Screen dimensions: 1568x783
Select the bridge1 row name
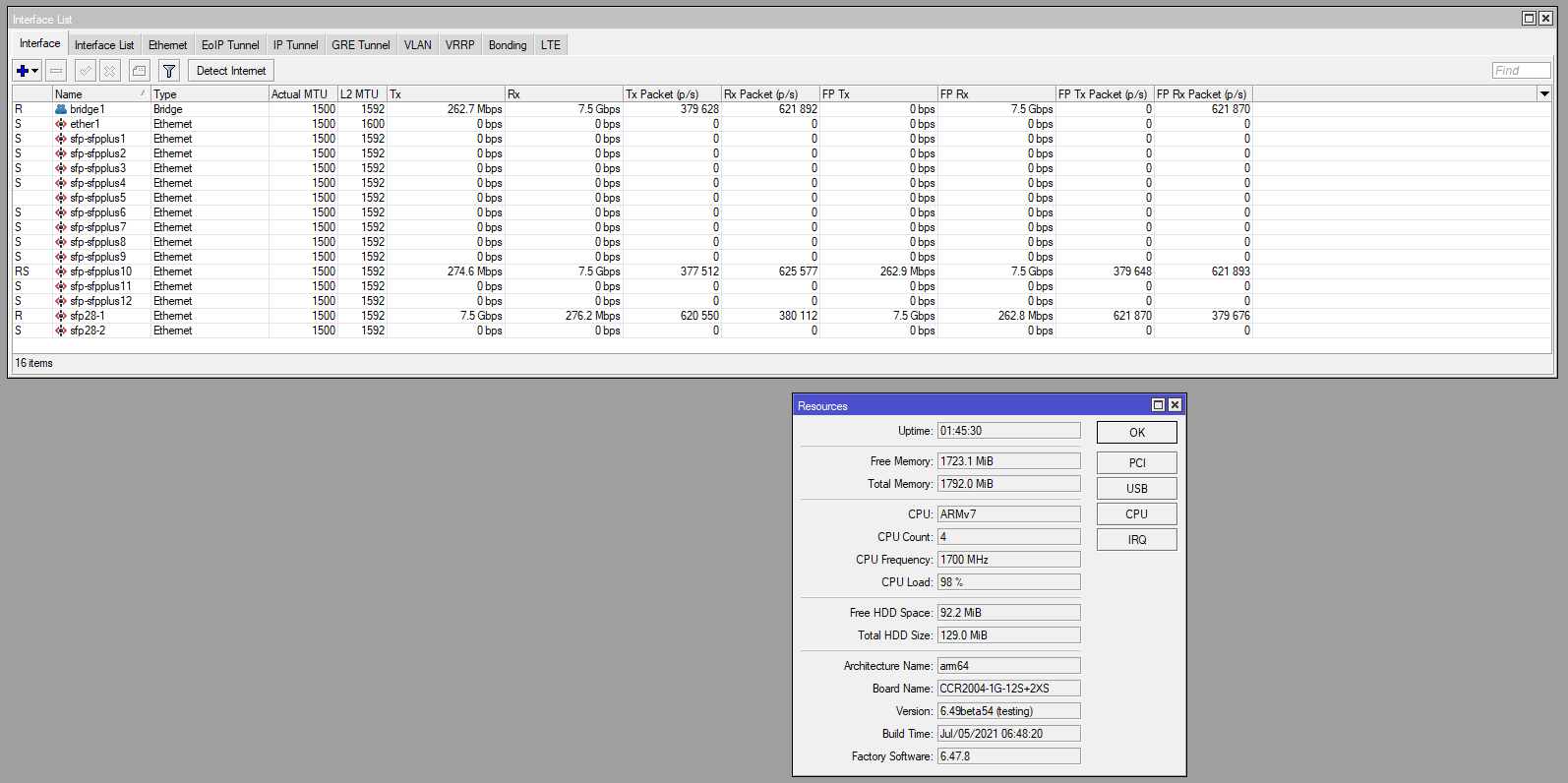point(87,109)
